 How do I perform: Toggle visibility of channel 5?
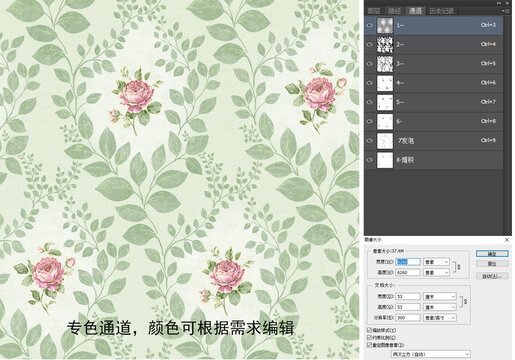click(x=369, y=102)
